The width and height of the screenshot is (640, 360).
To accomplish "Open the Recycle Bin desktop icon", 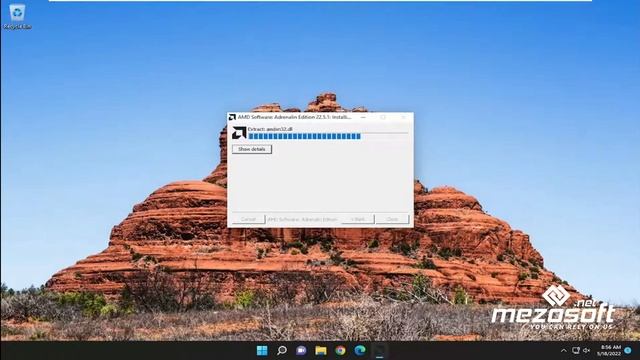I will coord(17,16).
